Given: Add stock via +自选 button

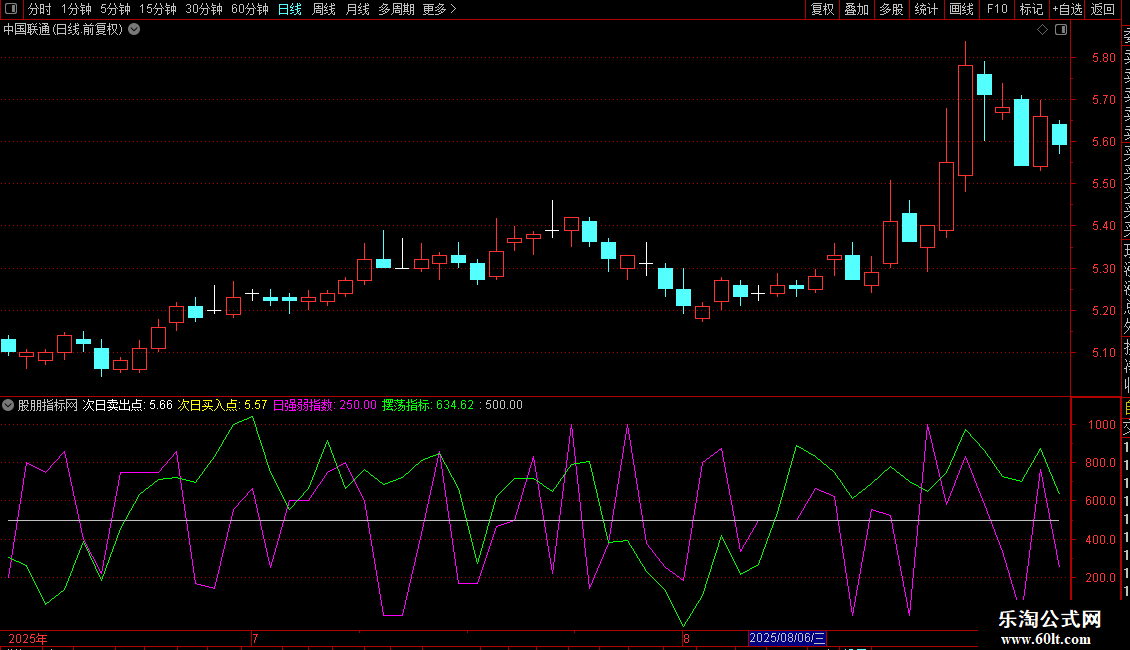Looking at the screenshot, I should click(x=1067, y=9).
